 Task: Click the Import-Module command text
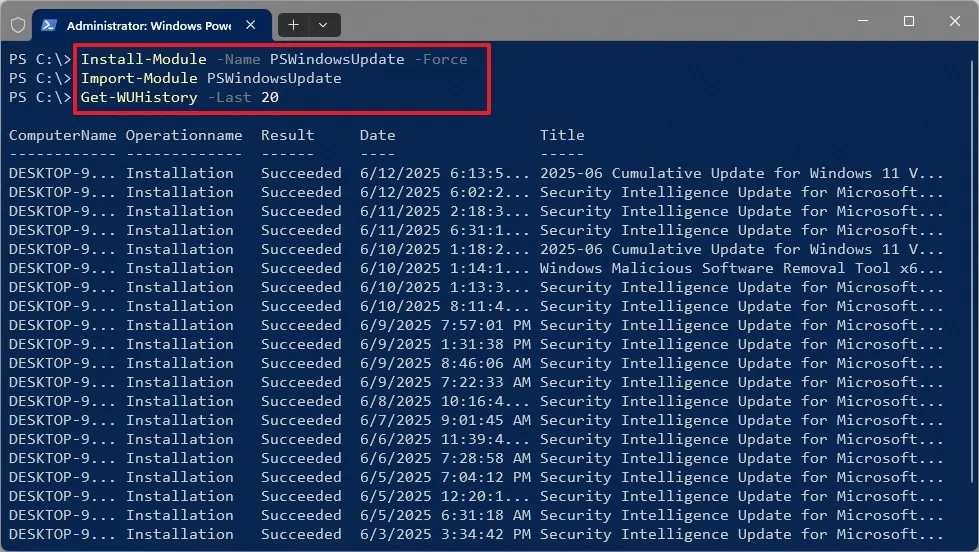point(139,78)
